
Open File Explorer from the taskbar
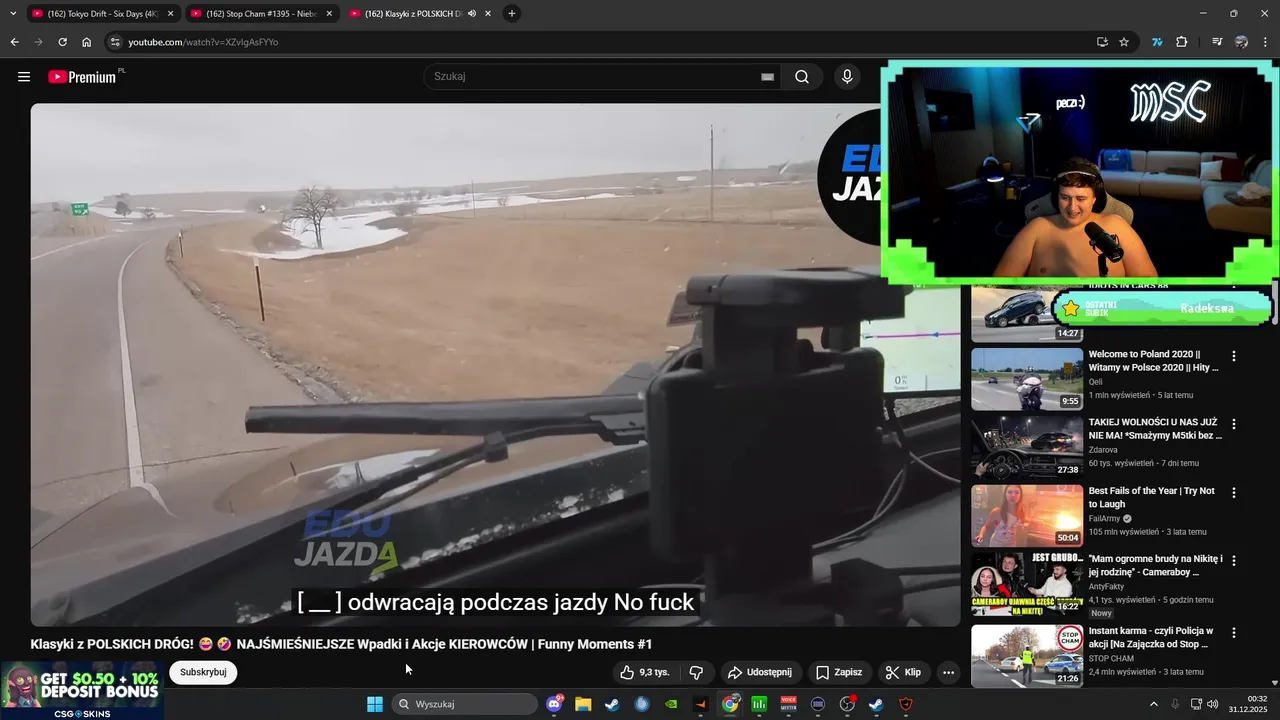pos(583,704)
